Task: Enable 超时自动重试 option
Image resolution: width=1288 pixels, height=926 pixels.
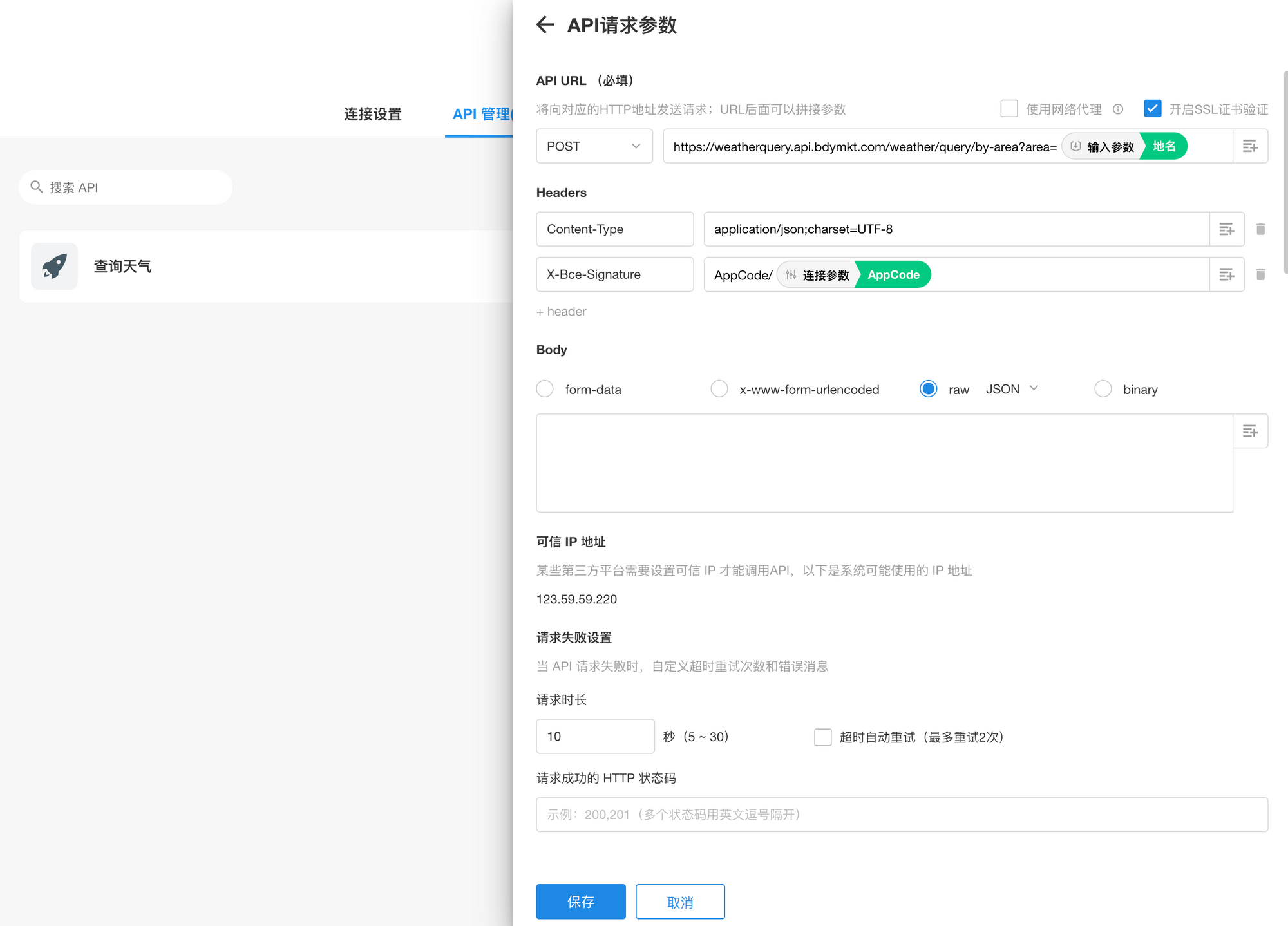Action: [823, 737]
